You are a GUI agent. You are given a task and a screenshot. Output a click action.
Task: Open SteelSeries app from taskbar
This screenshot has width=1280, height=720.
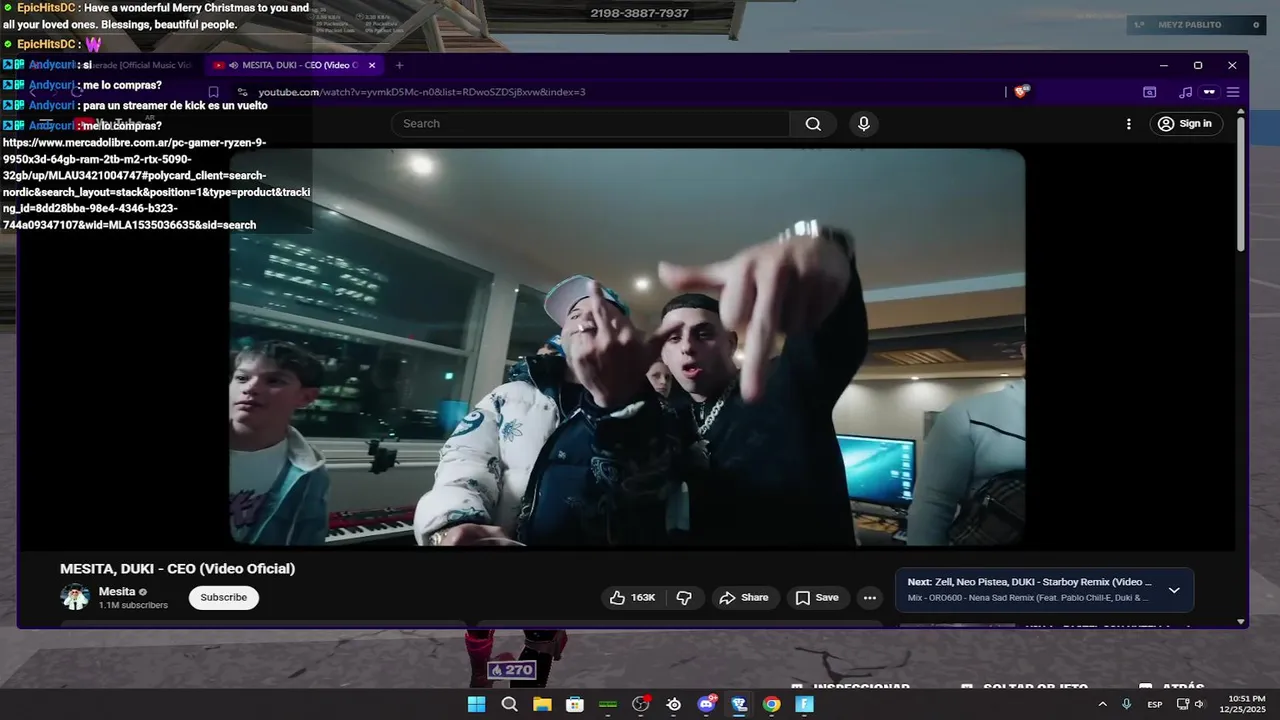coord(674,704)
